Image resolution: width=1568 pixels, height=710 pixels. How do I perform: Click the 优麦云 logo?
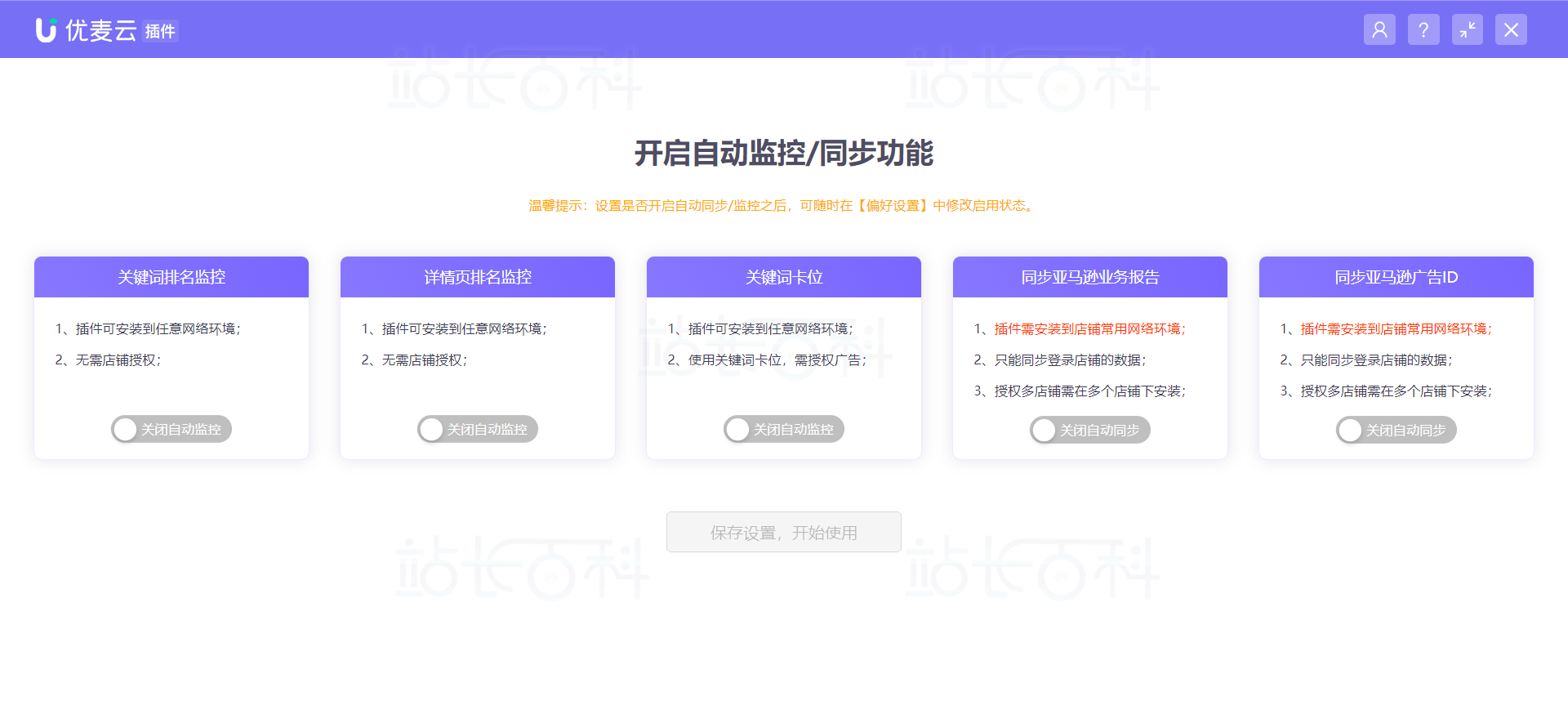(87, 30)
